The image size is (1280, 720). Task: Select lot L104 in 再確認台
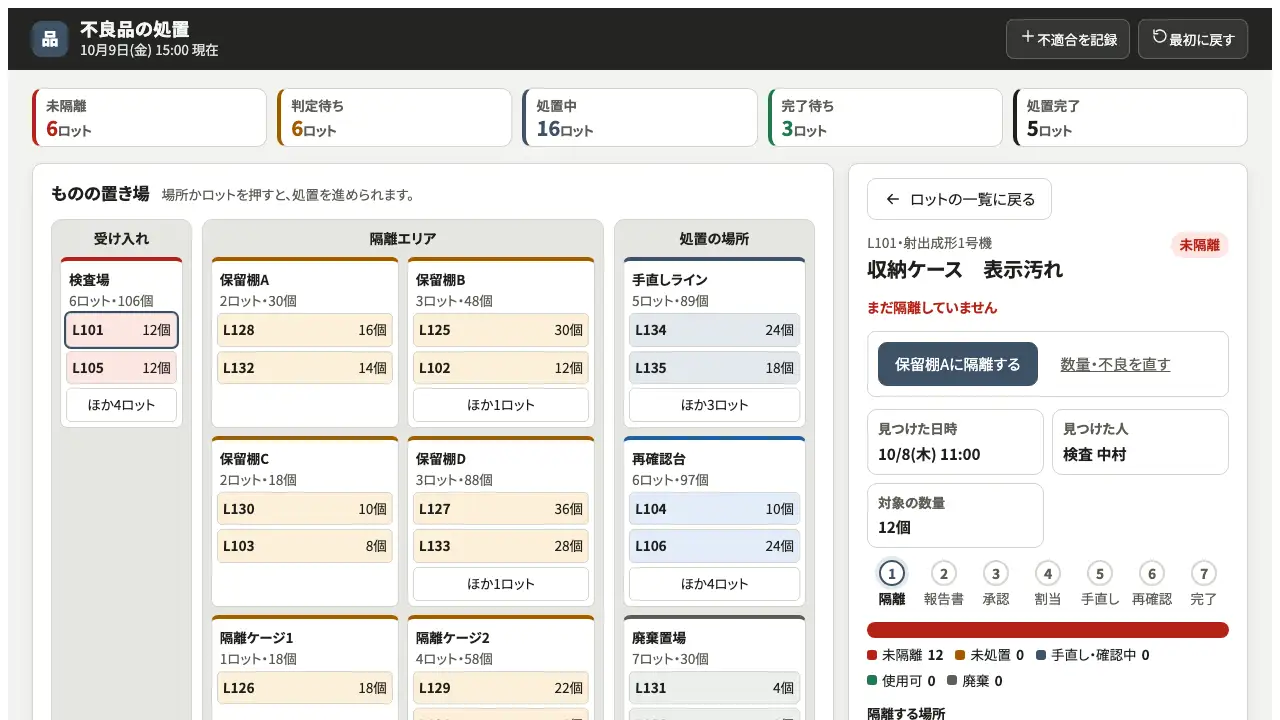tap(715, 509)
